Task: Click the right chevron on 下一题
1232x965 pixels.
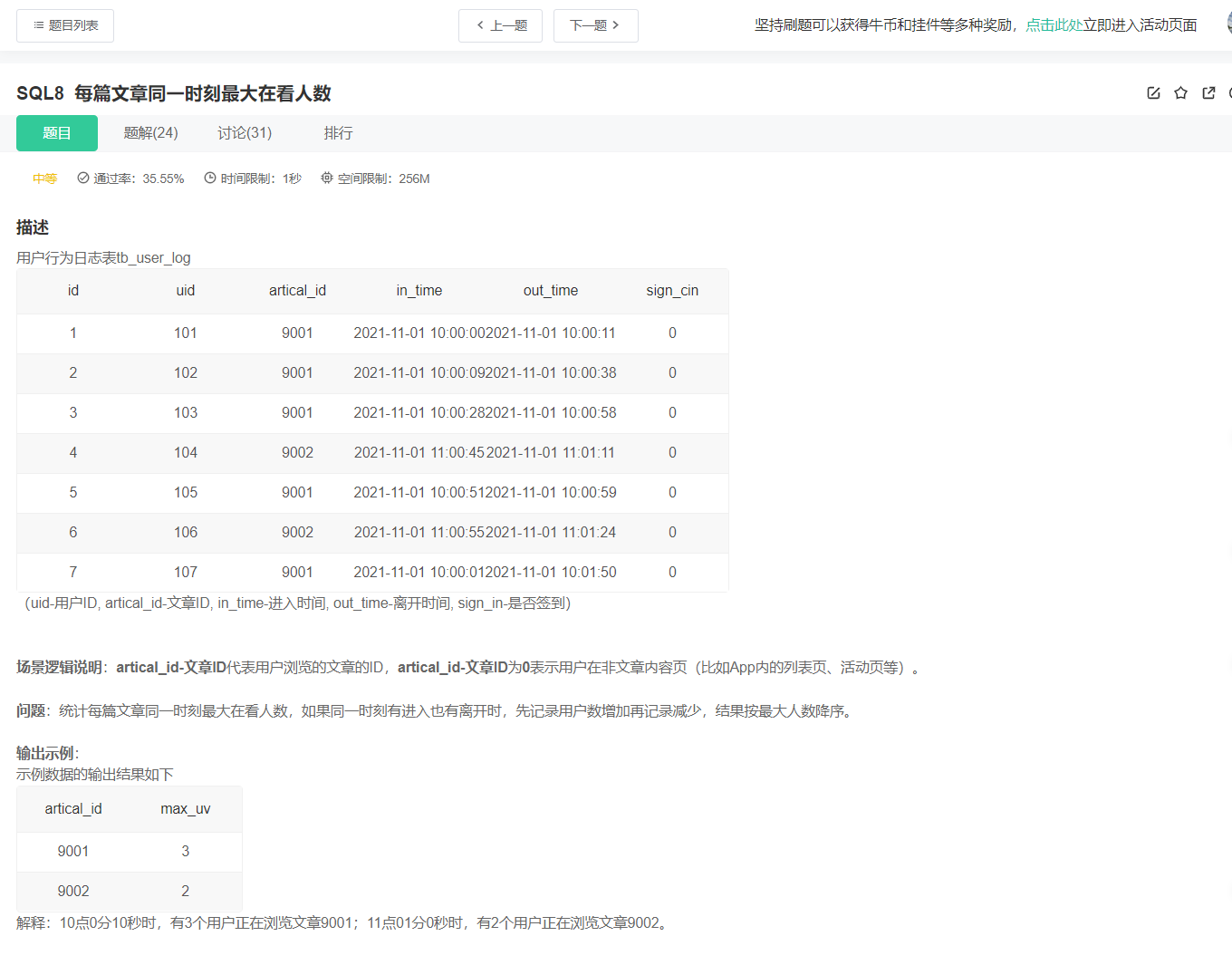Action: coord(616,25)
